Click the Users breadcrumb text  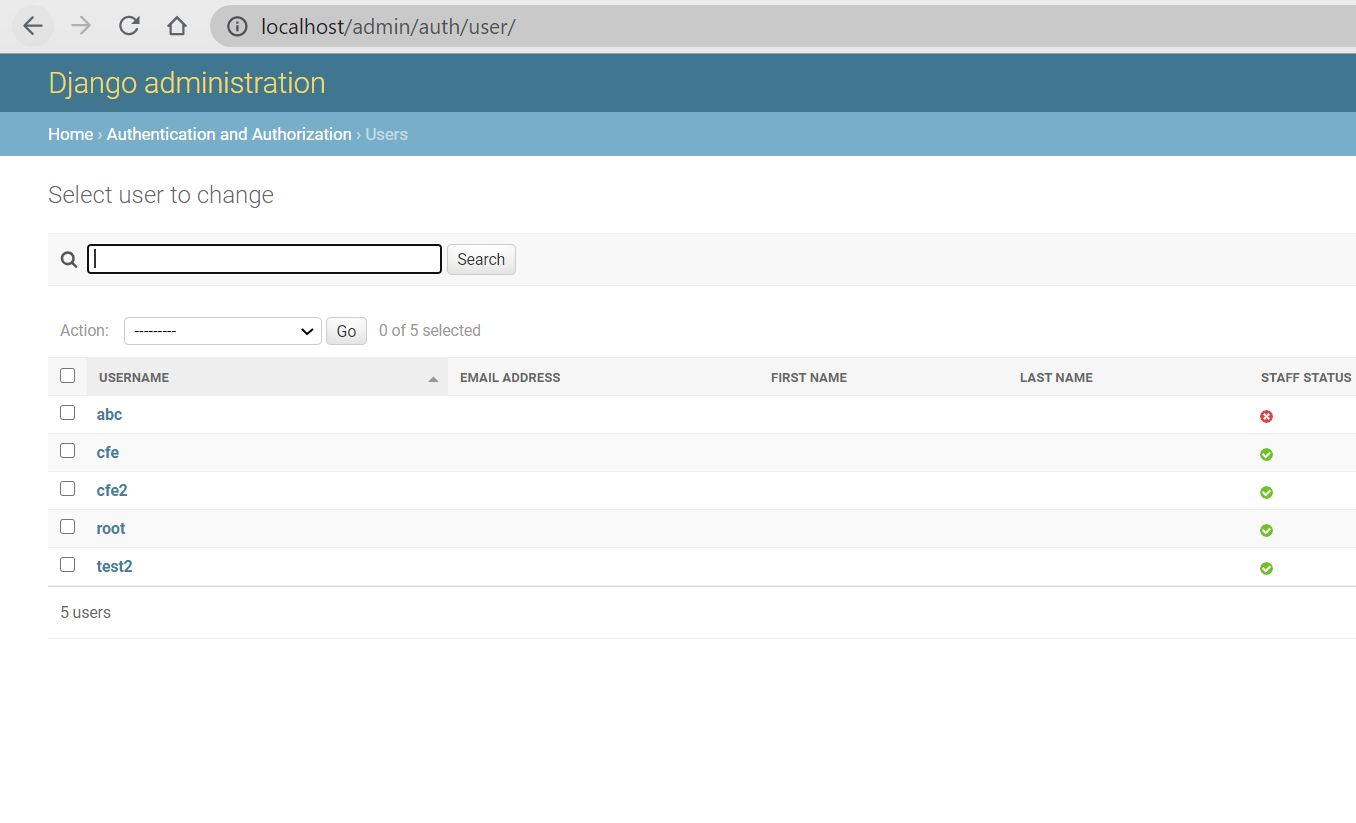[x=386, y=134]
